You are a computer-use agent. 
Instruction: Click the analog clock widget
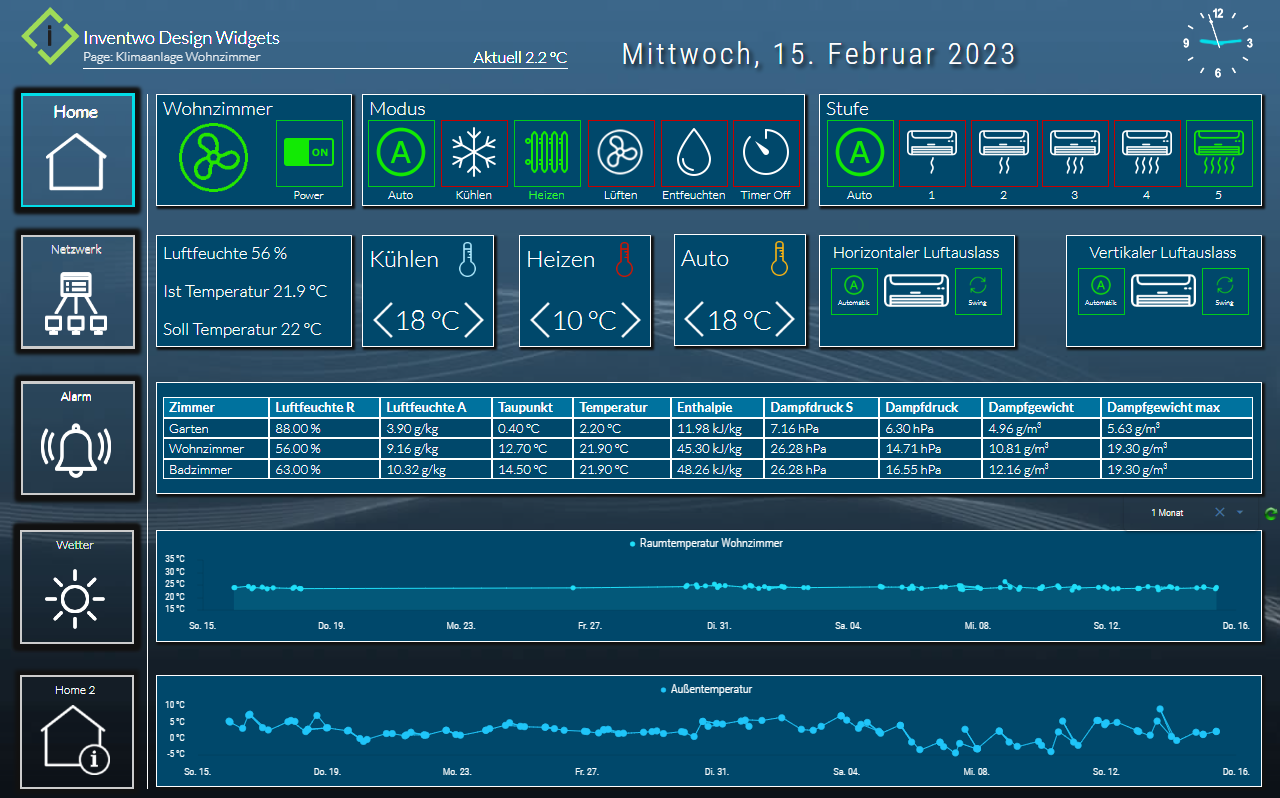tap(1217, 43)
